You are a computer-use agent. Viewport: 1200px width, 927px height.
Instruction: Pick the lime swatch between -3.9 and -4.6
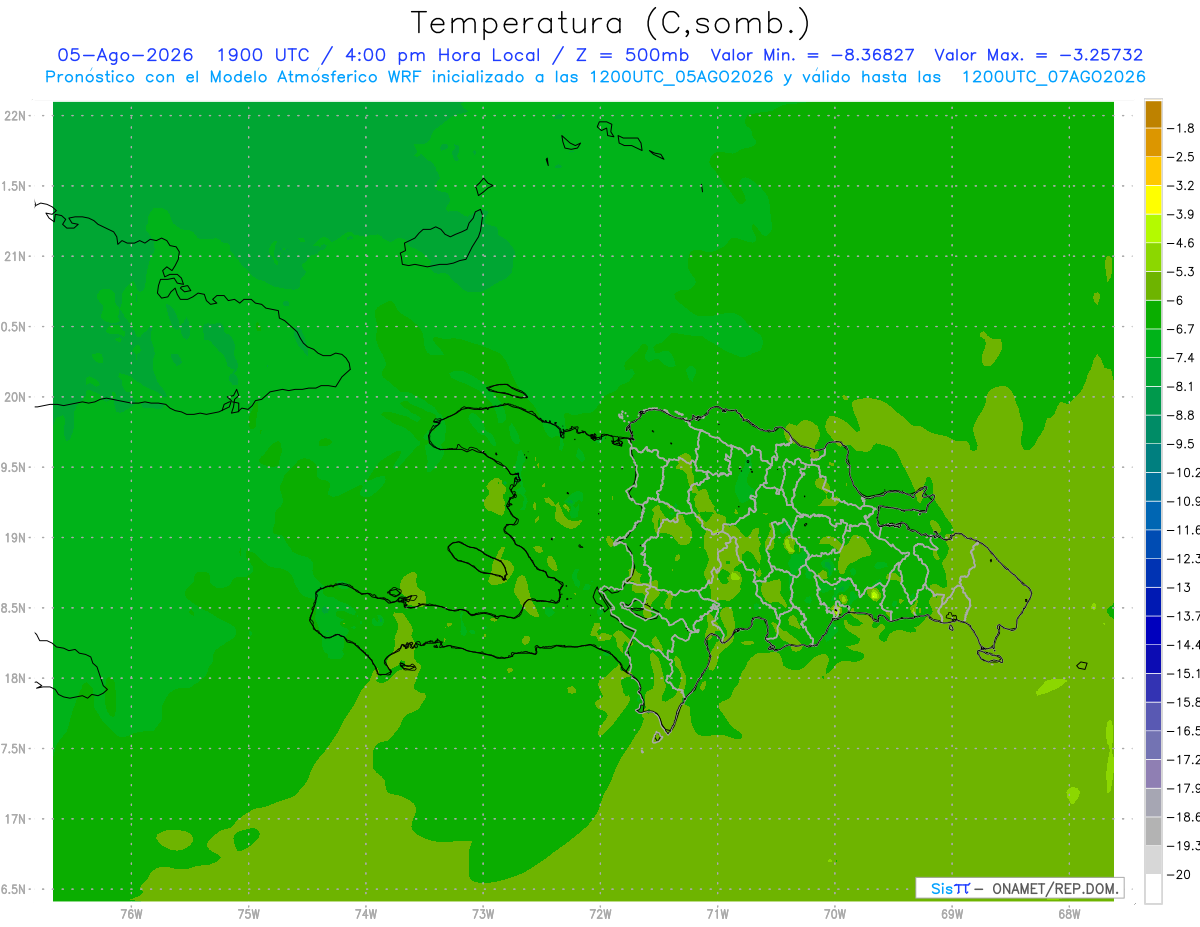pos(1153,229)
